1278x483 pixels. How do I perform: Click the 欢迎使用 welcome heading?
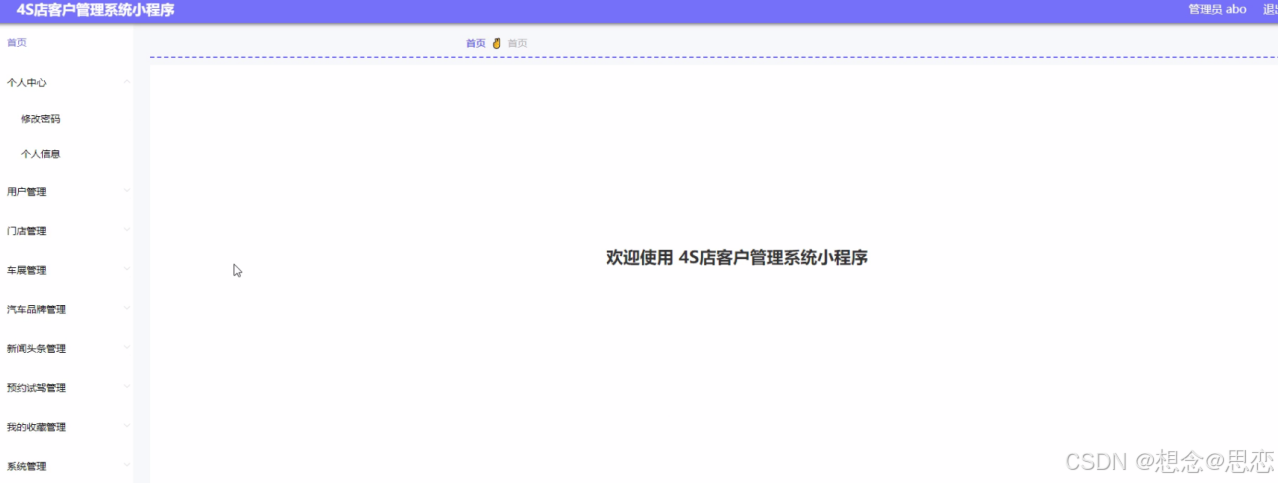tap(737, 257)
